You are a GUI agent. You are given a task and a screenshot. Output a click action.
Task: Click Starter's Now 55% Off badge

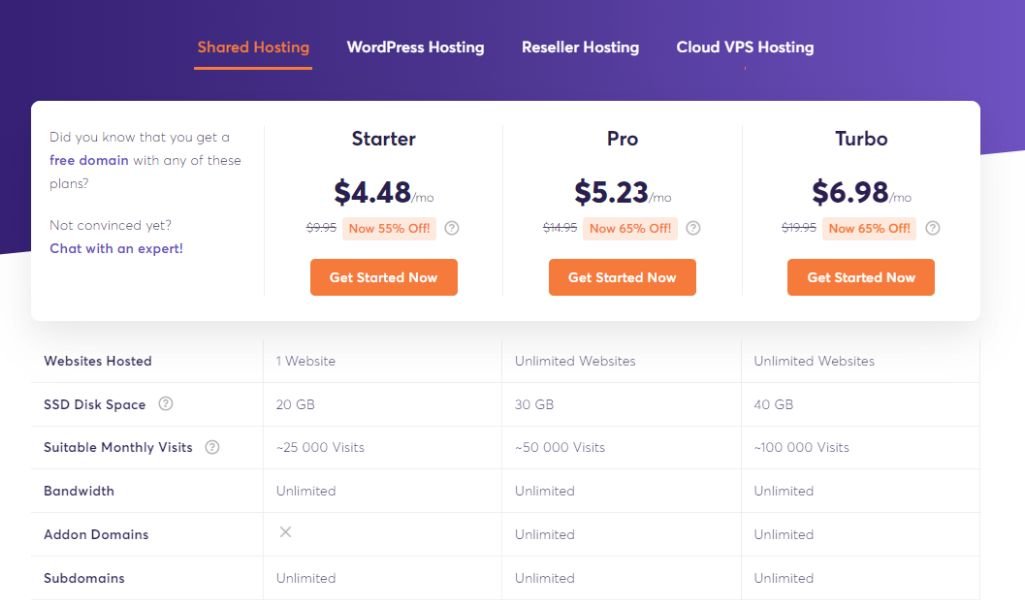point(389,228)
